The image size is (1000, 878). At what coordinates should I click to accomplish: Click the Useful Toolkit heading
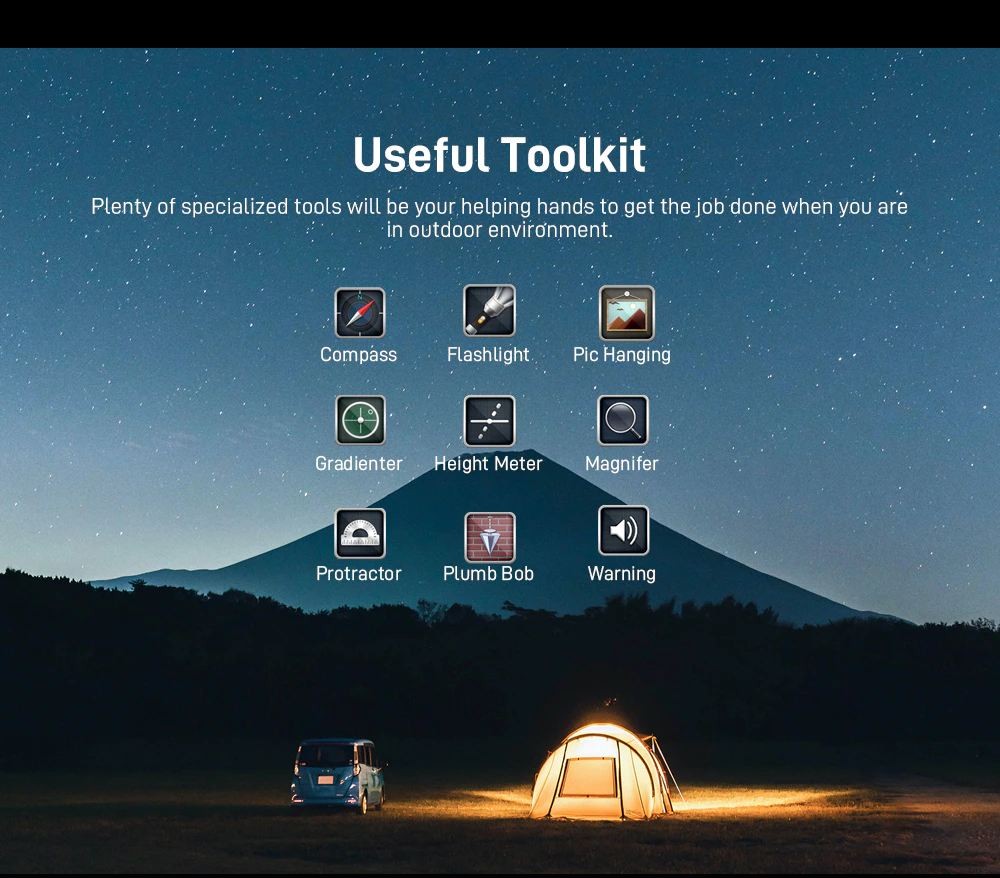499,155
